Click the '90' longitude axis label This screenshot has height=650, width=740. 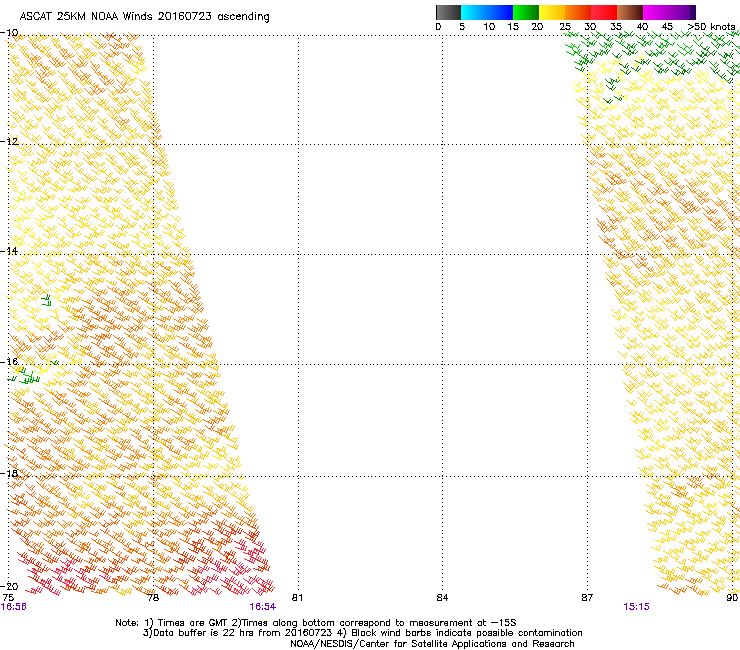point(732,598)
